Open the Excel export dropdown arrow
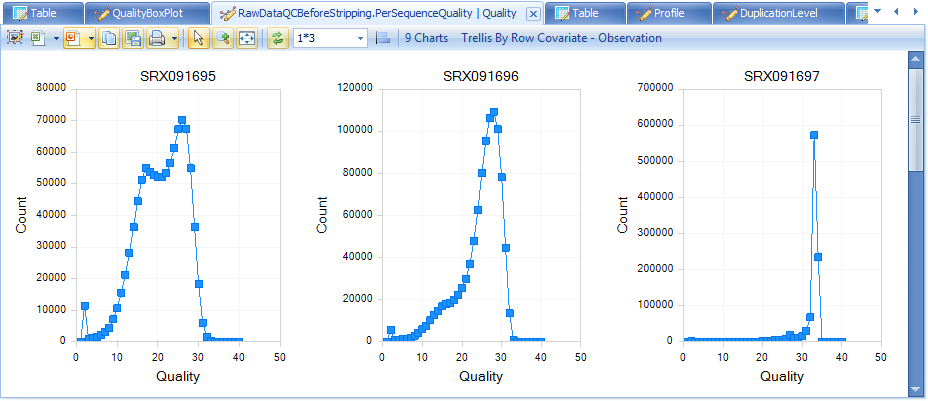The height and width of the screenshot is (401, 928). tap(56, 38)
